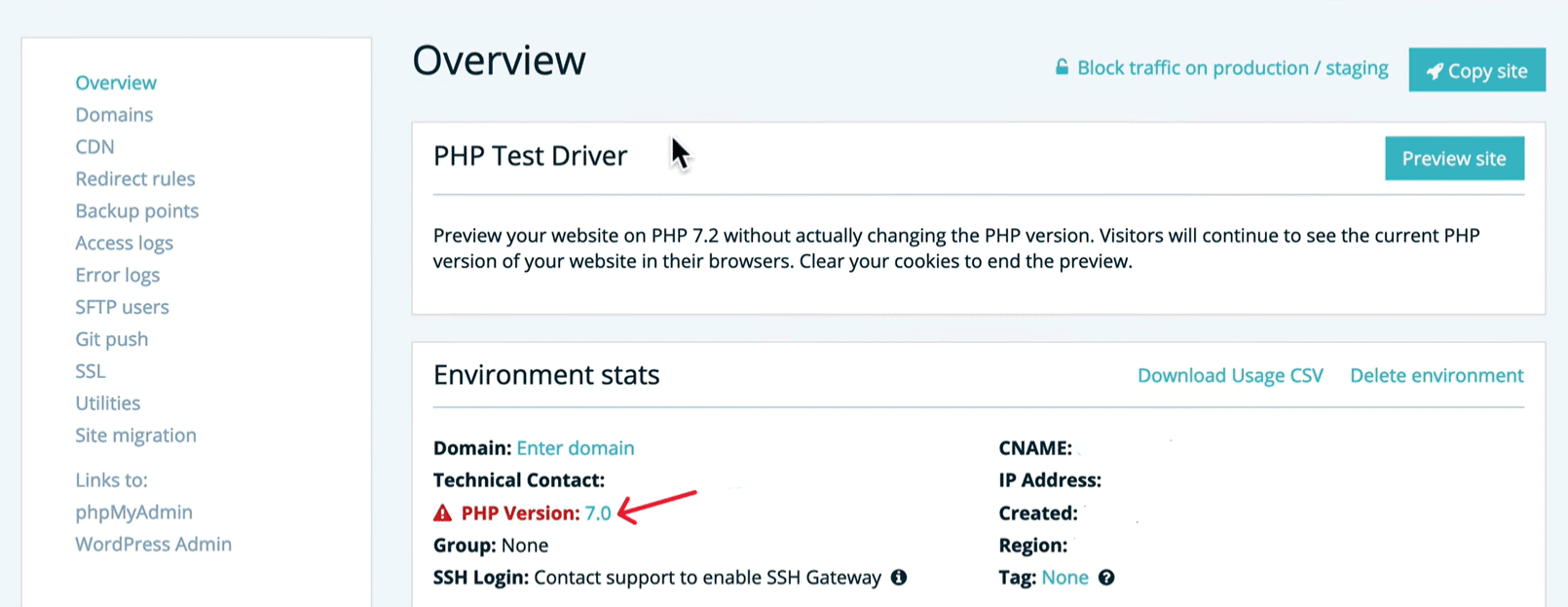Open Redirect rules in the sidebar
1568x607 pixels.
(135, 179)
